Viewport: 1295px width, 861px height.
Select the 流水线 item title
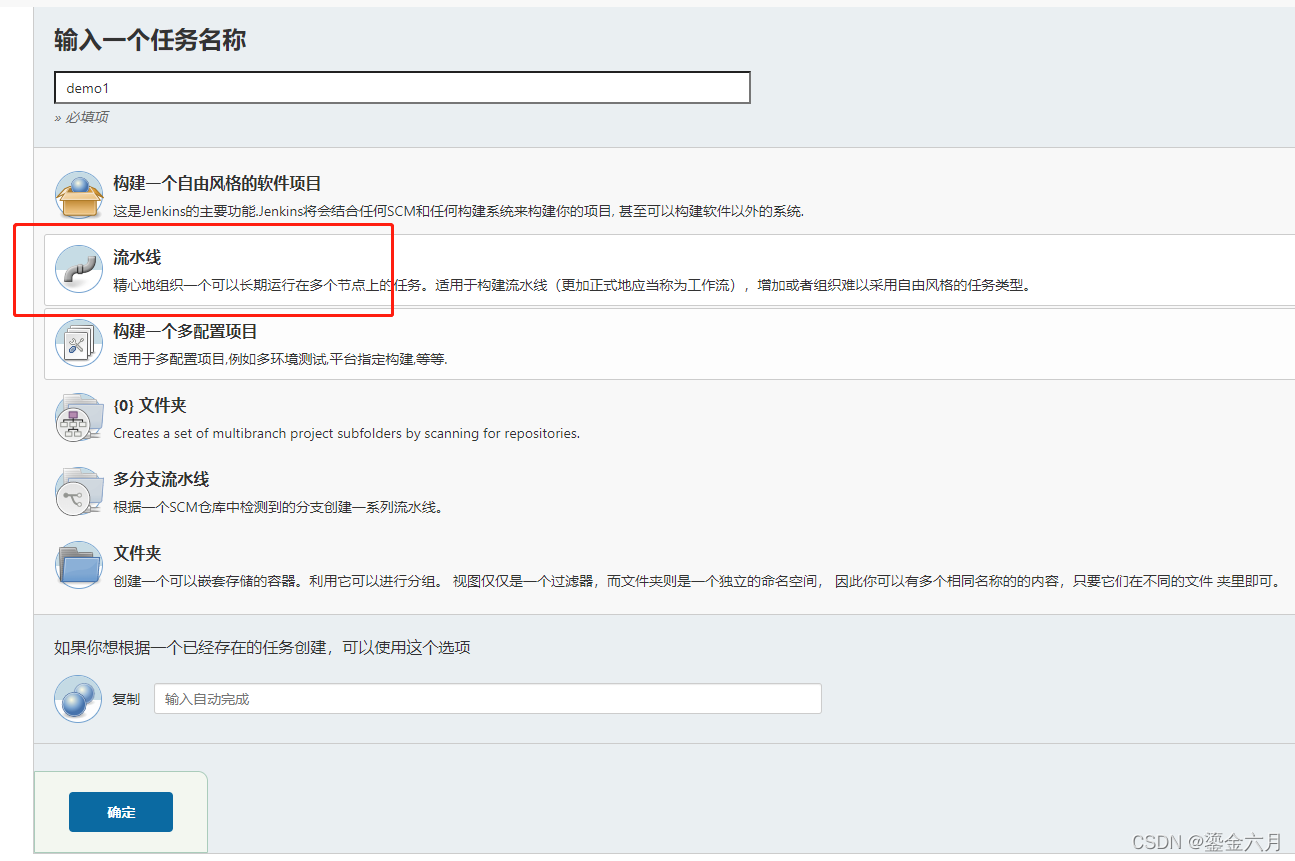[137, 258]
